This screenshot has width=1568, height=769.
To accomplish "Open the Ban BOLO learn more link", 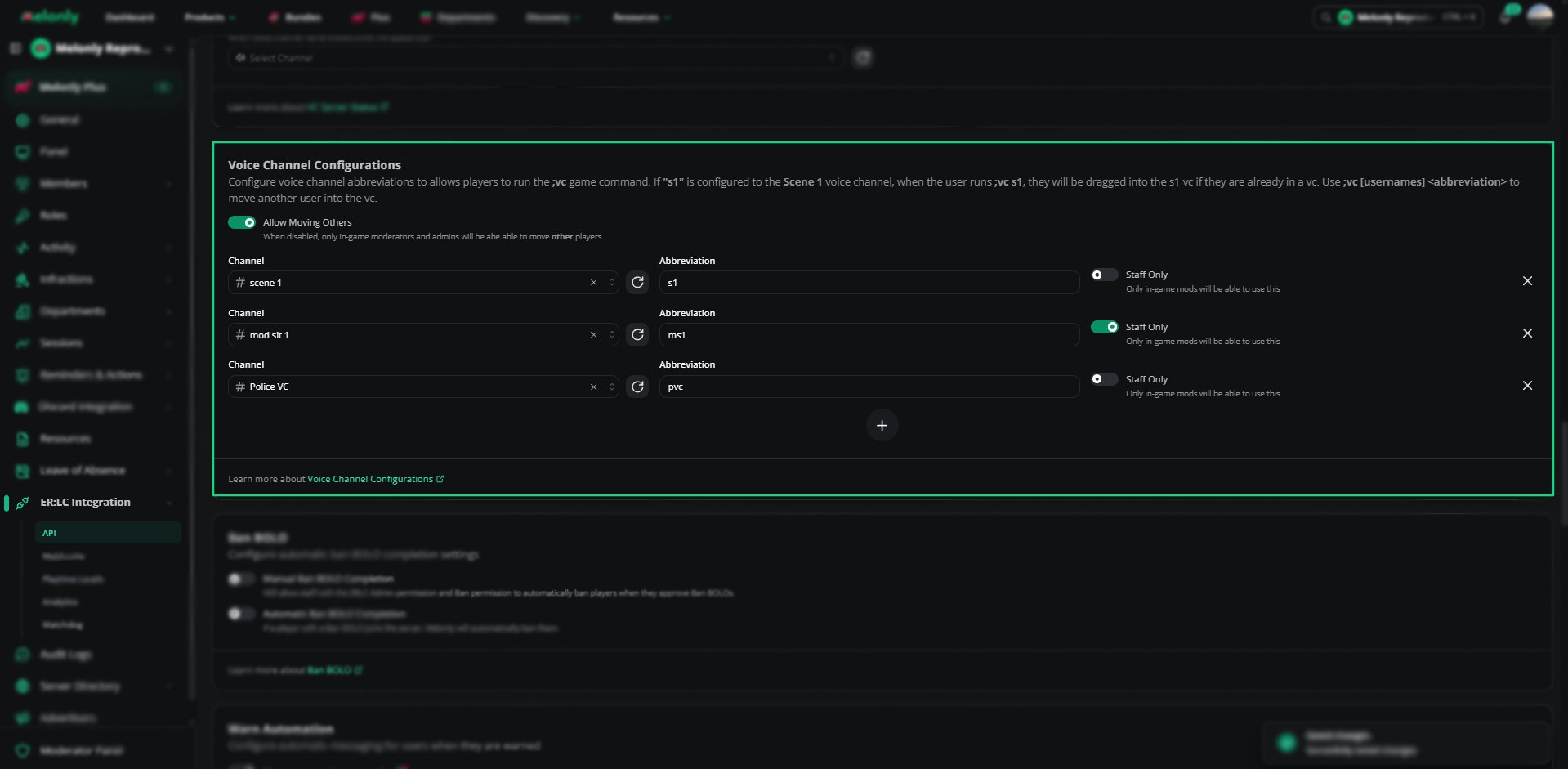I will [334, 670].
